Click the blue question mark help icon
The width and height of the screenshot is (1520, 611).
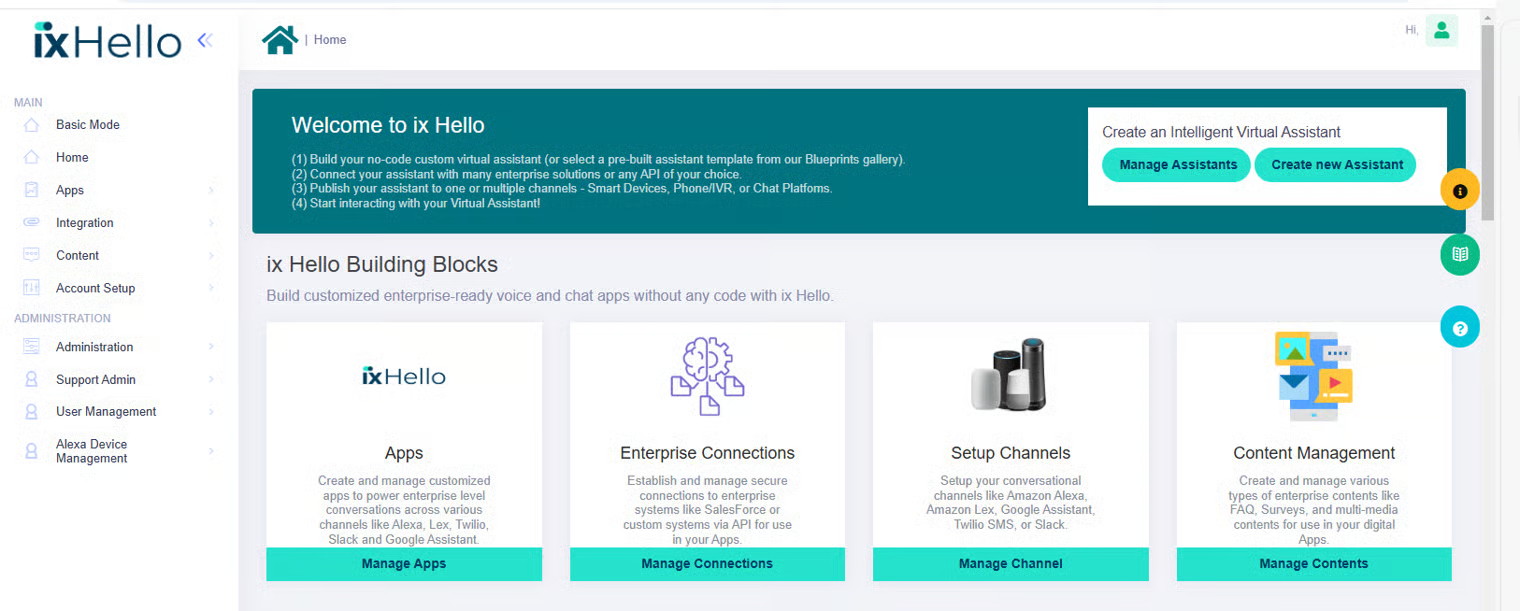[x=1460, y=328]
